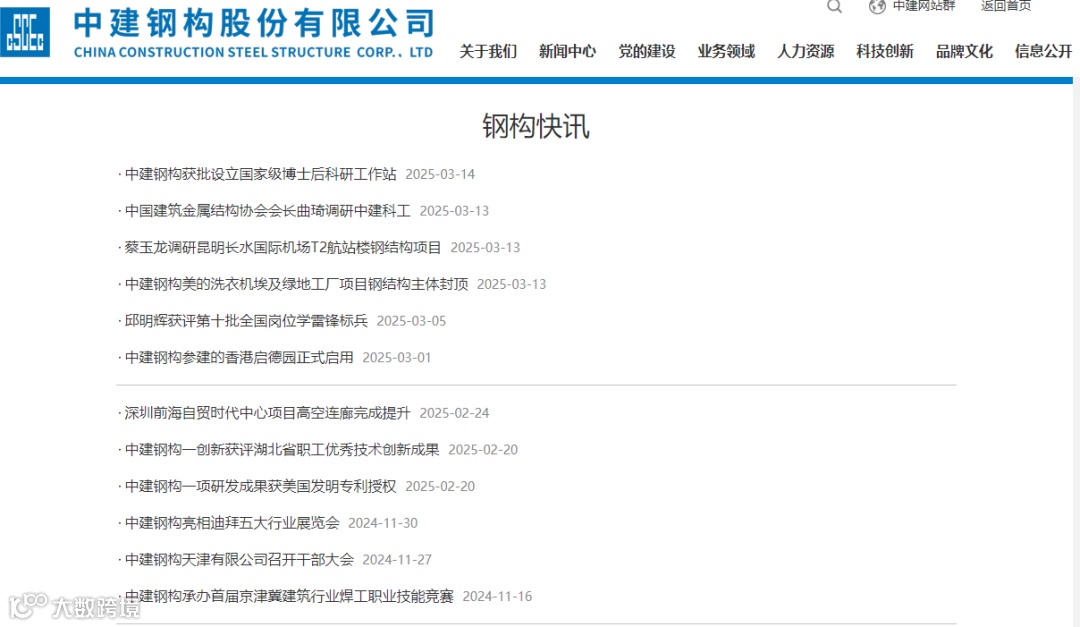The width and height of the screenshot is (1080, 627).
Task: Open news on 国家级博士后科研工作站
Action: (x=260, y=174)
